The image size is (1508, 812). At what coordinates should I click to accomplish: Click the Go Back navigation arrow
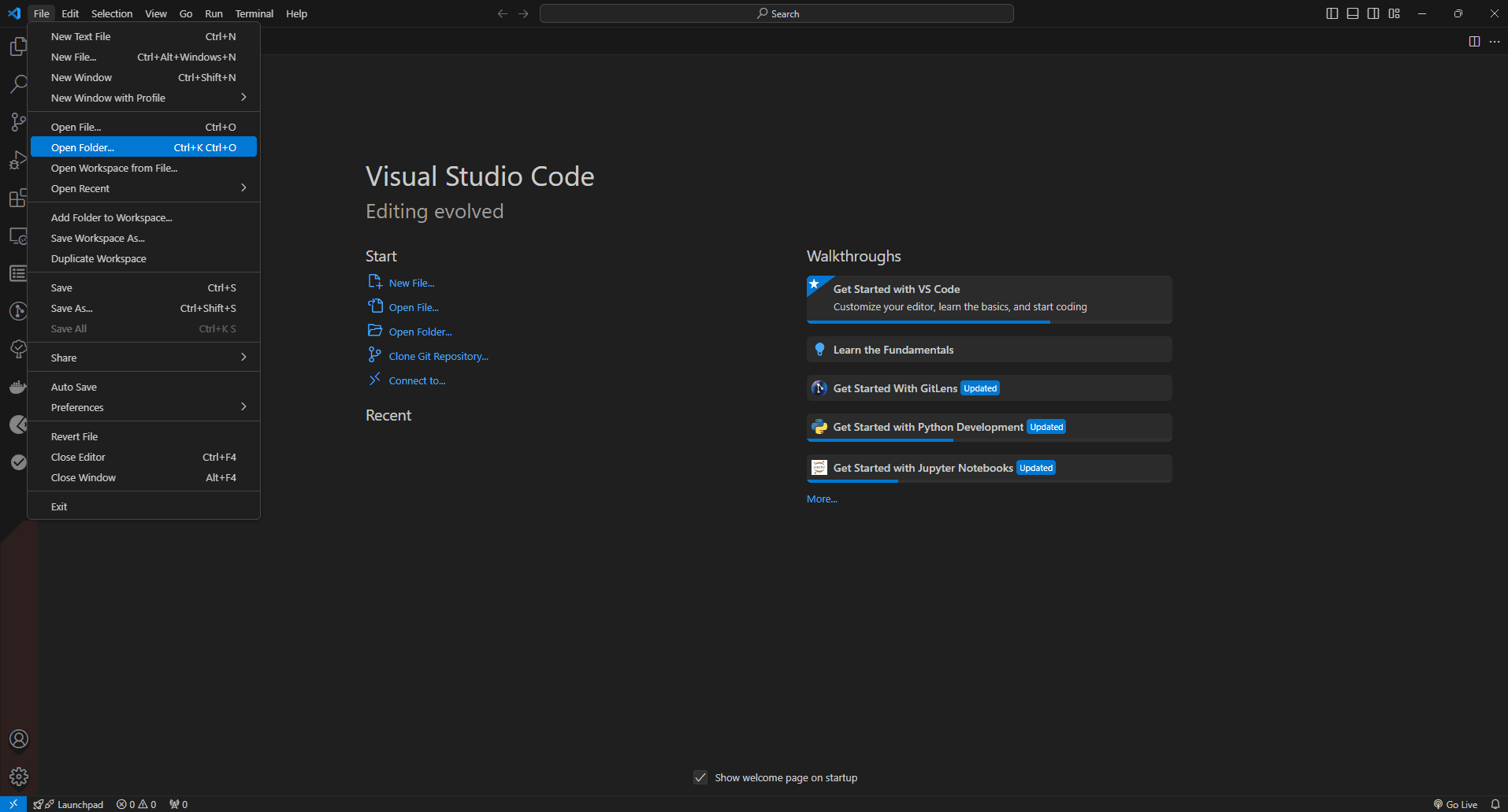(x=503, y=13)
